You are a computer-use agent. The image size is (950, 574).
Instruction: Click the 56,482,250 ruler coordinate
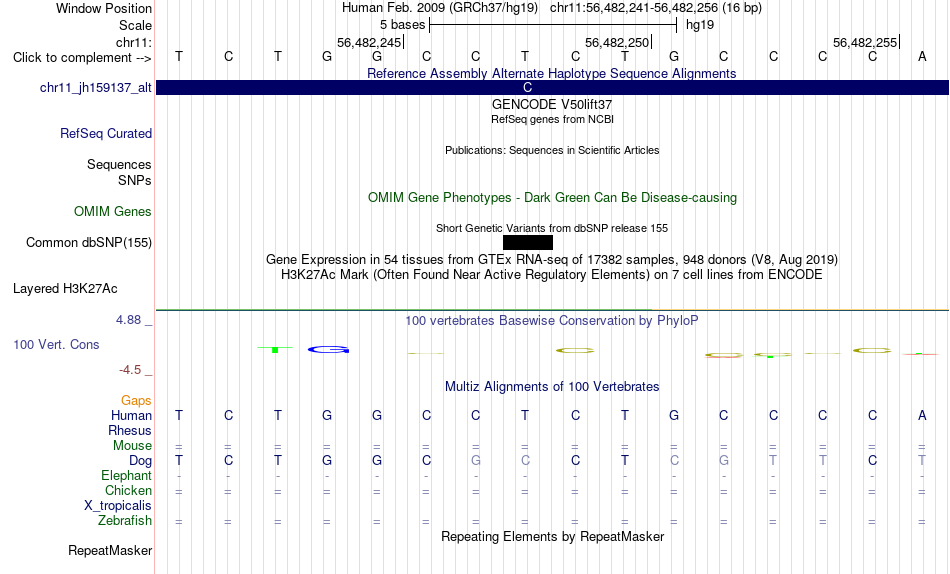[x=617, y=42]
